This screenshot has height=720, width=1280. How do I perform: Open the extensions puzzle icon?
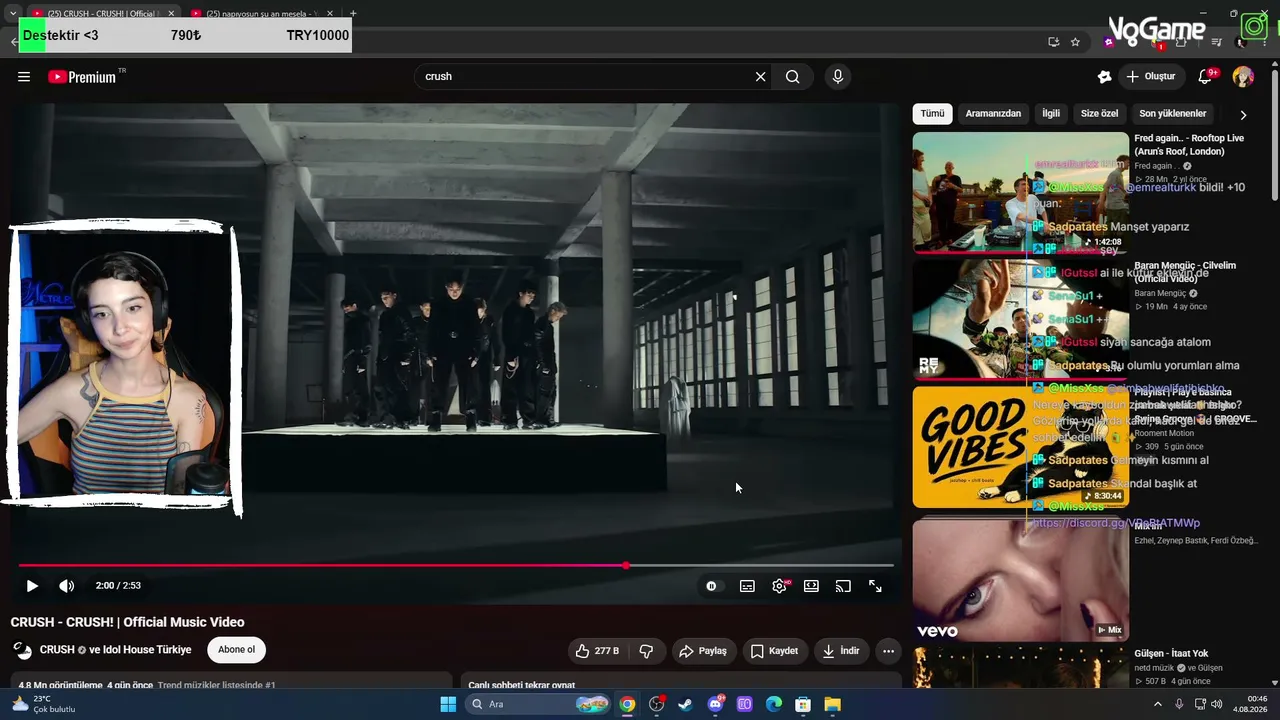click(x=1181, y=42)
